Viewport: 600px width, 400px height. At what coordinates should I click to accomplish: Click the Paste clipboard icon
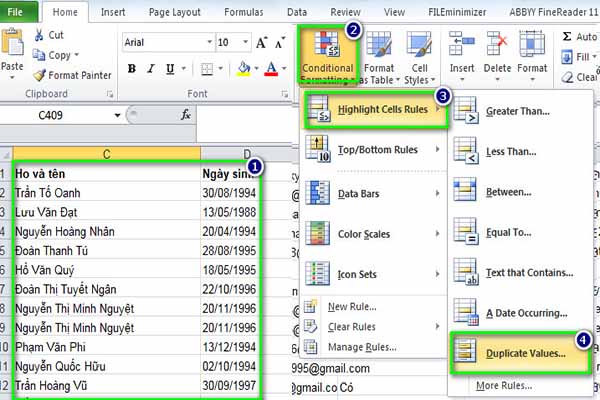(x=13, y=41)
